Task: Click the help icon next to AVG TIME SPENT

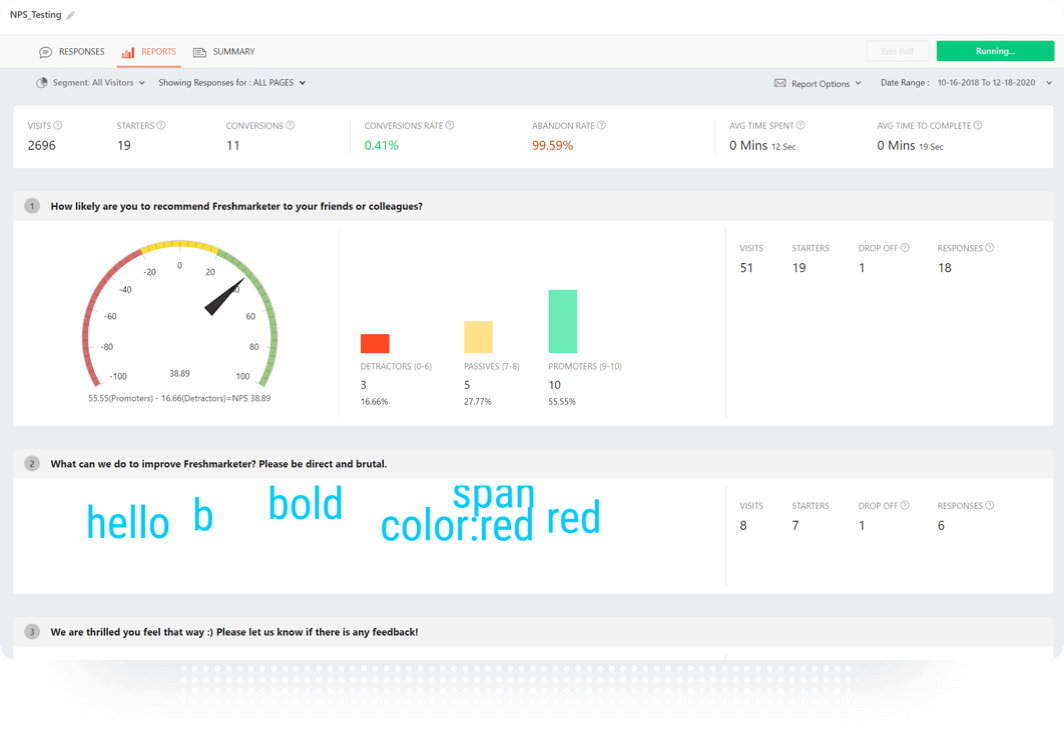Action: [801, 126]
